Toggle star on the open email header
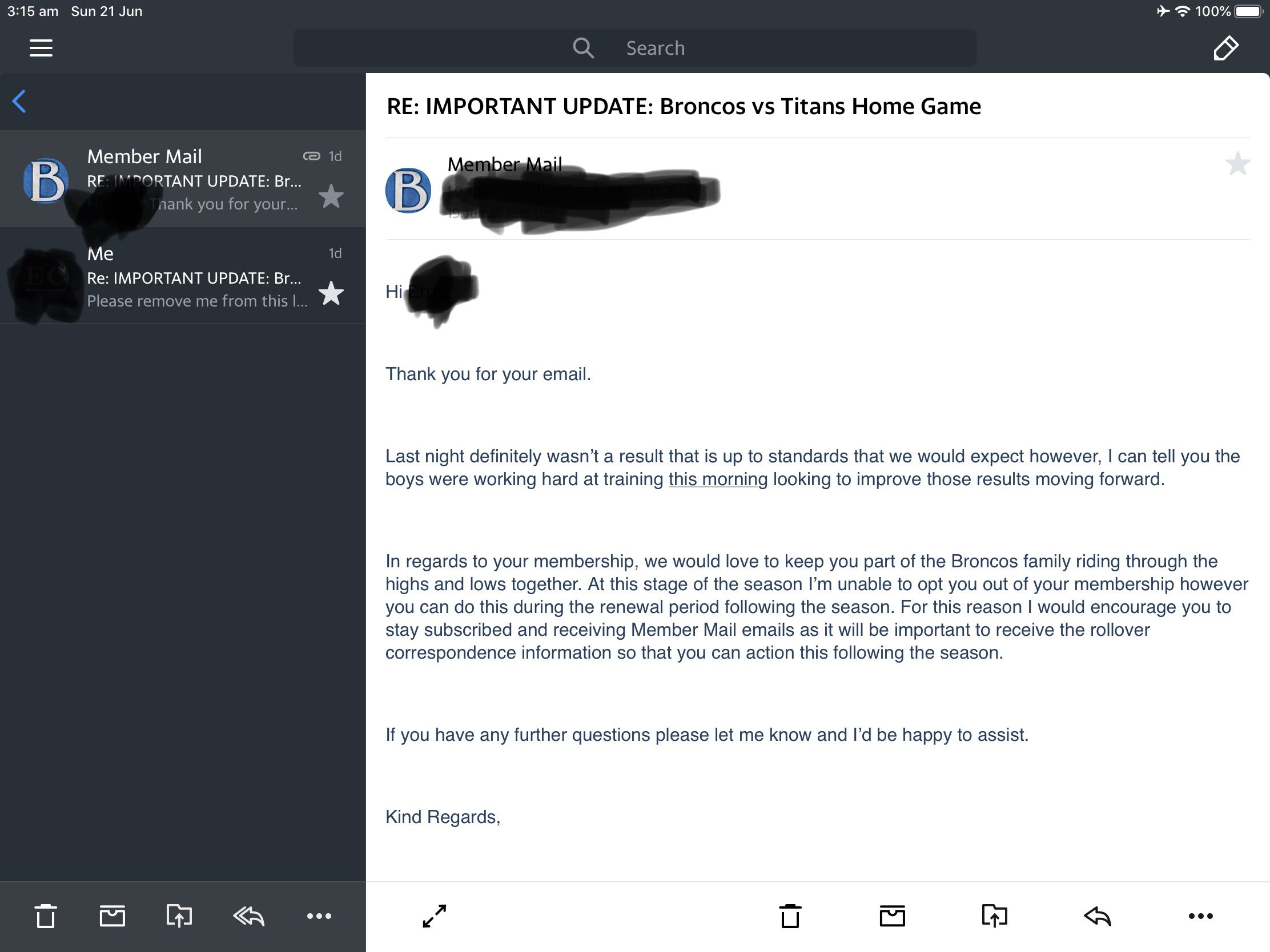Viewport: 1270px width, 952px height. click(x=1237, y=164)
